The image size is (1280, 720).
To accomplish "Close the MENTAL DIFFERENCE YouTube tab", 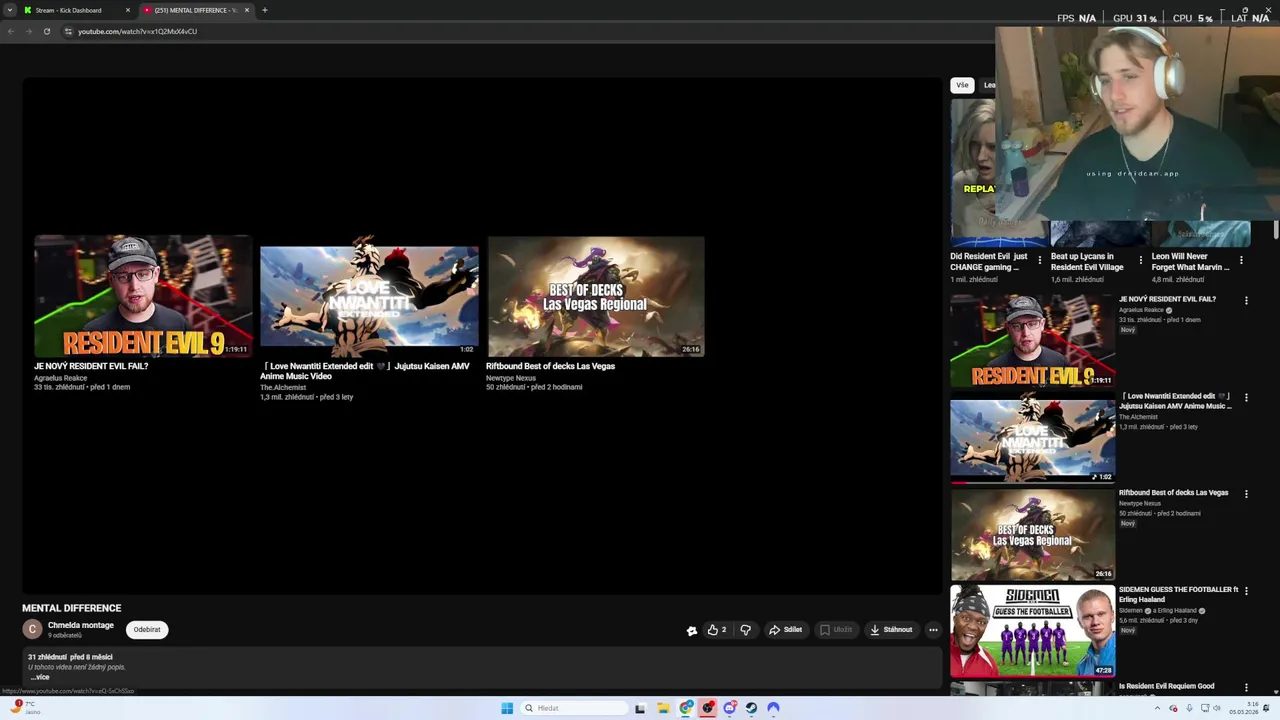I will point(247,10).
